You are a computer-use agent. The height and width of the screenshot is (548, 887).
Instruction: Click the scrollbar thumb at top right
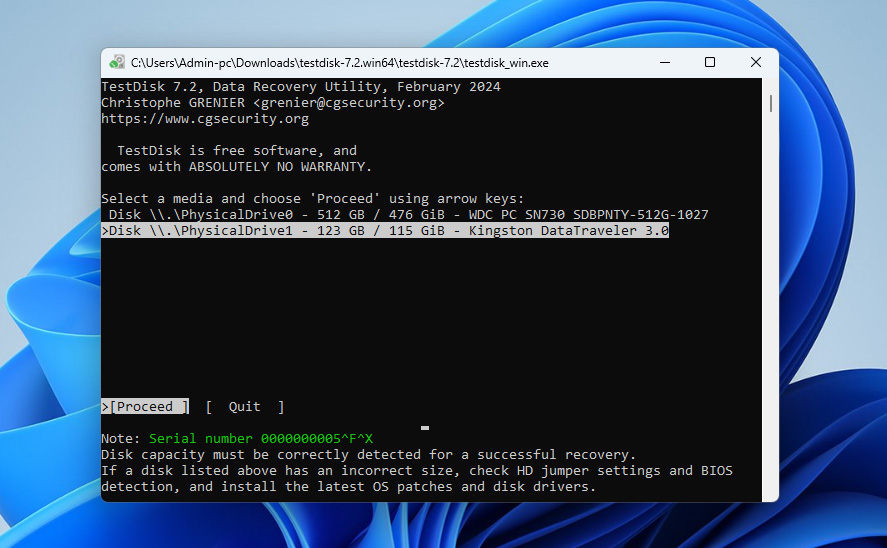(770, 104)
